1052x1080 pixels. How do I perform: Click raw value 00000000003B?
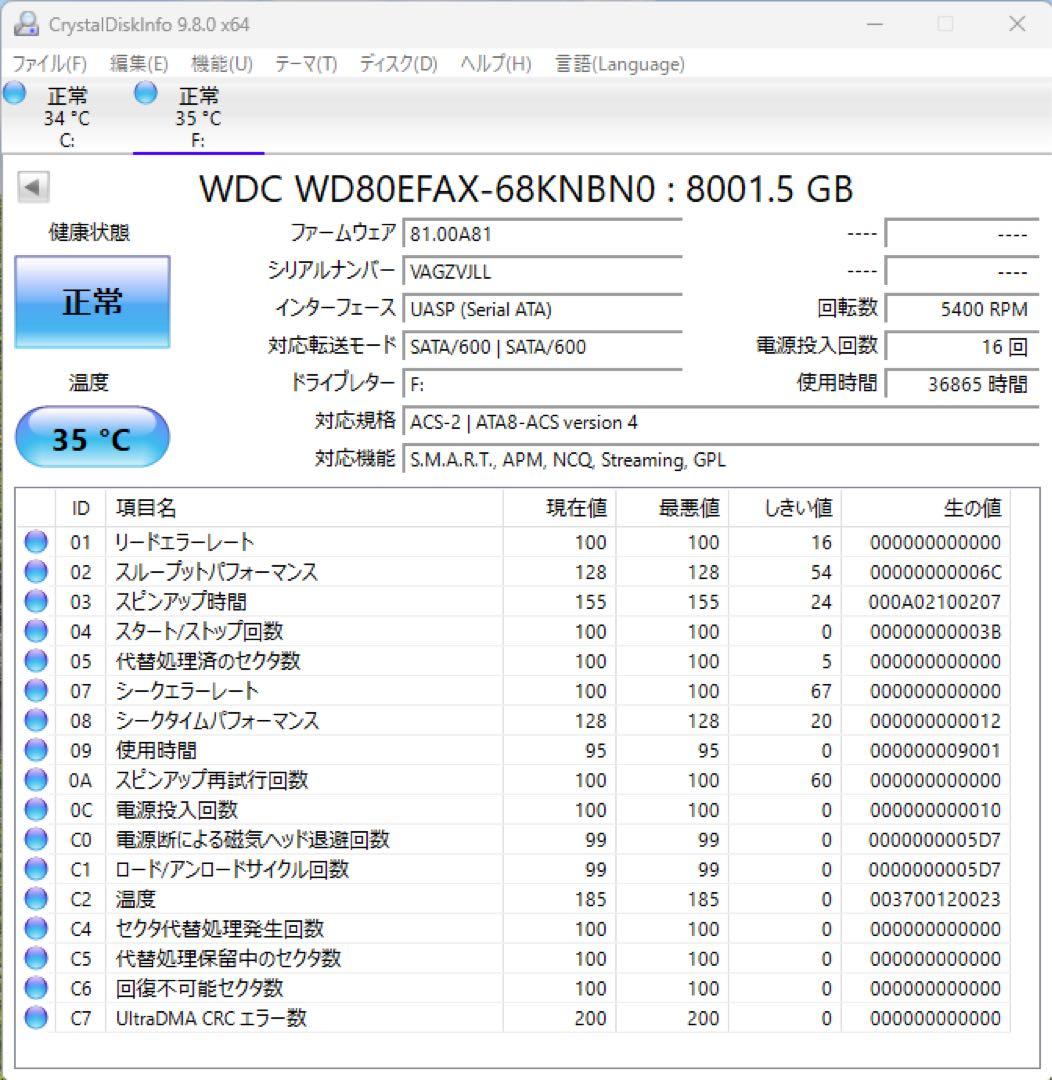point(935,632)
